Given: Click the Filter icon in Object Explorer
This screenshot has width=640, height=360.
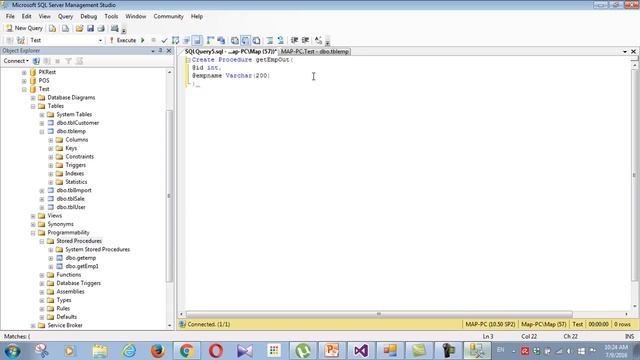Looking at the screenshot, I should [69, 61].
